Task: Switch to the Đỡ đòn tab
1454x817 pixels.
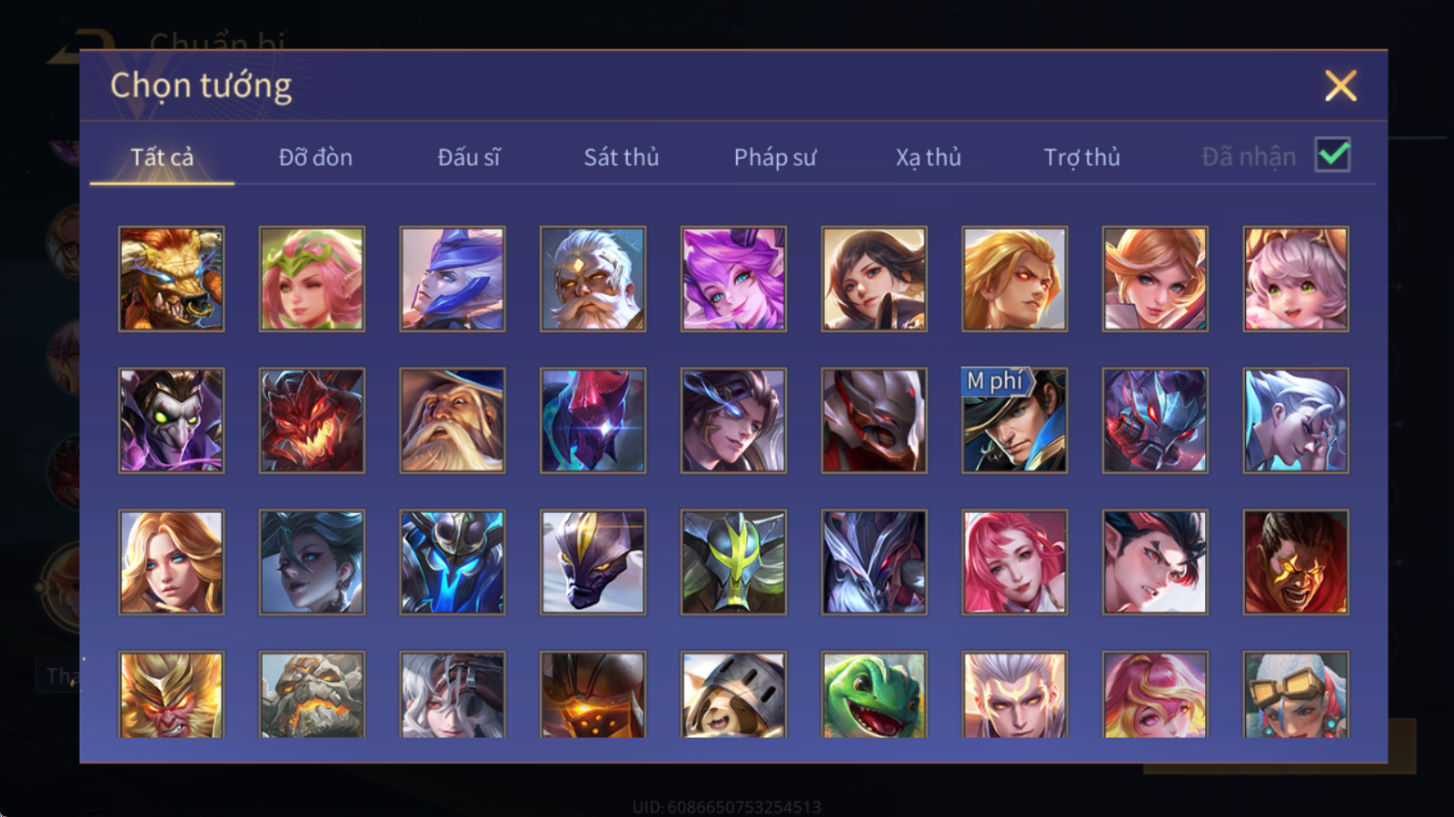Action: click(x=315, y=157)
